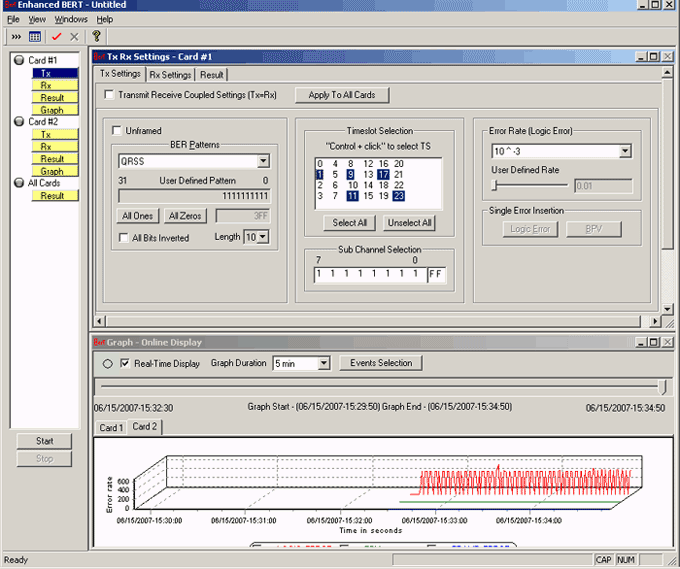Select the Card 2 graph tab

(144, 426)
